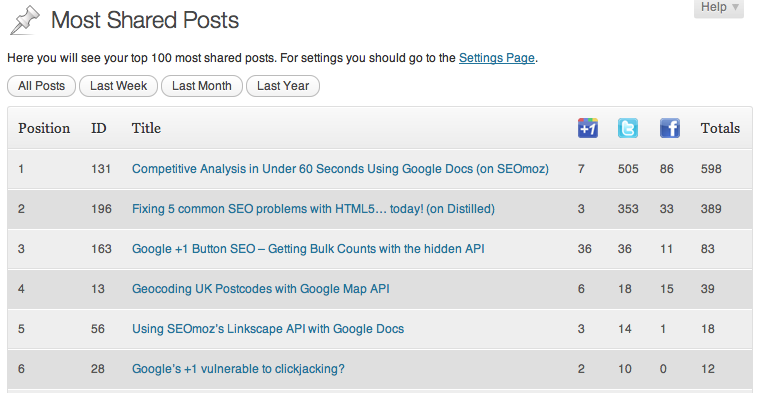The height and width of the screenshot is (393, 761).
Task: Open Google's +1 vulnerable to clickjacking post
Action: pyautogui.click(x=238, y=369)
